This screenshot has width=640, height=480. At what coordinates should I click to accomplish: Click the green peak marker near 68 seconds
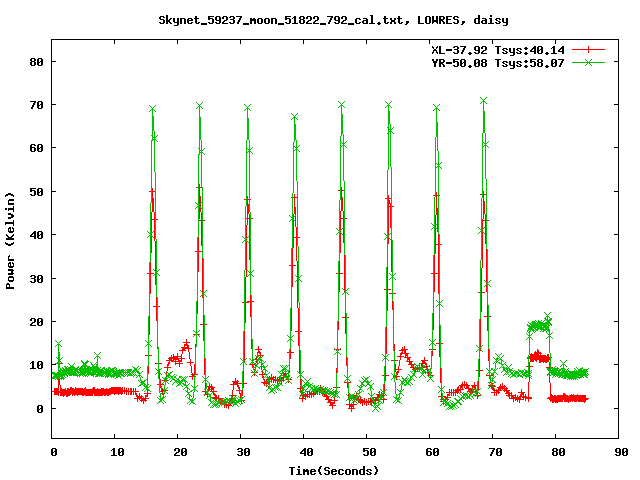(484, 101)
